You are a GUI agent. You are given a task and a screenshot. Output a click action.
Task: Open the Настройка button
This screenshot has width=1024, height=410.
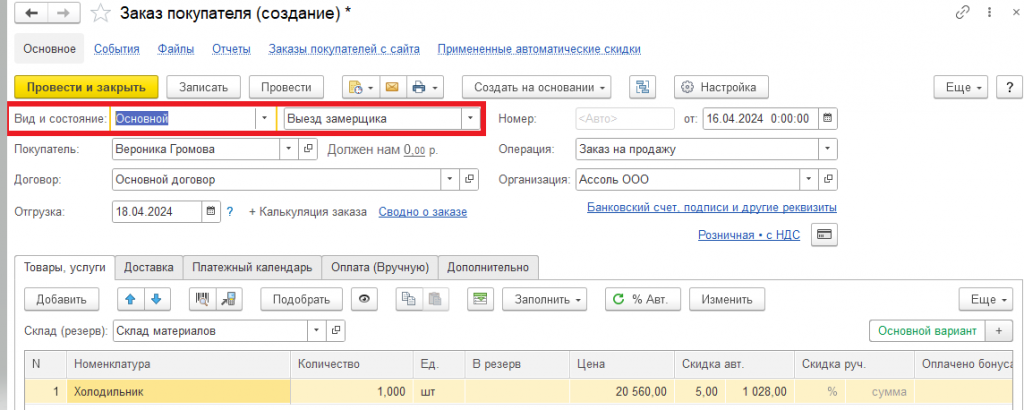[x=721, y=87]
